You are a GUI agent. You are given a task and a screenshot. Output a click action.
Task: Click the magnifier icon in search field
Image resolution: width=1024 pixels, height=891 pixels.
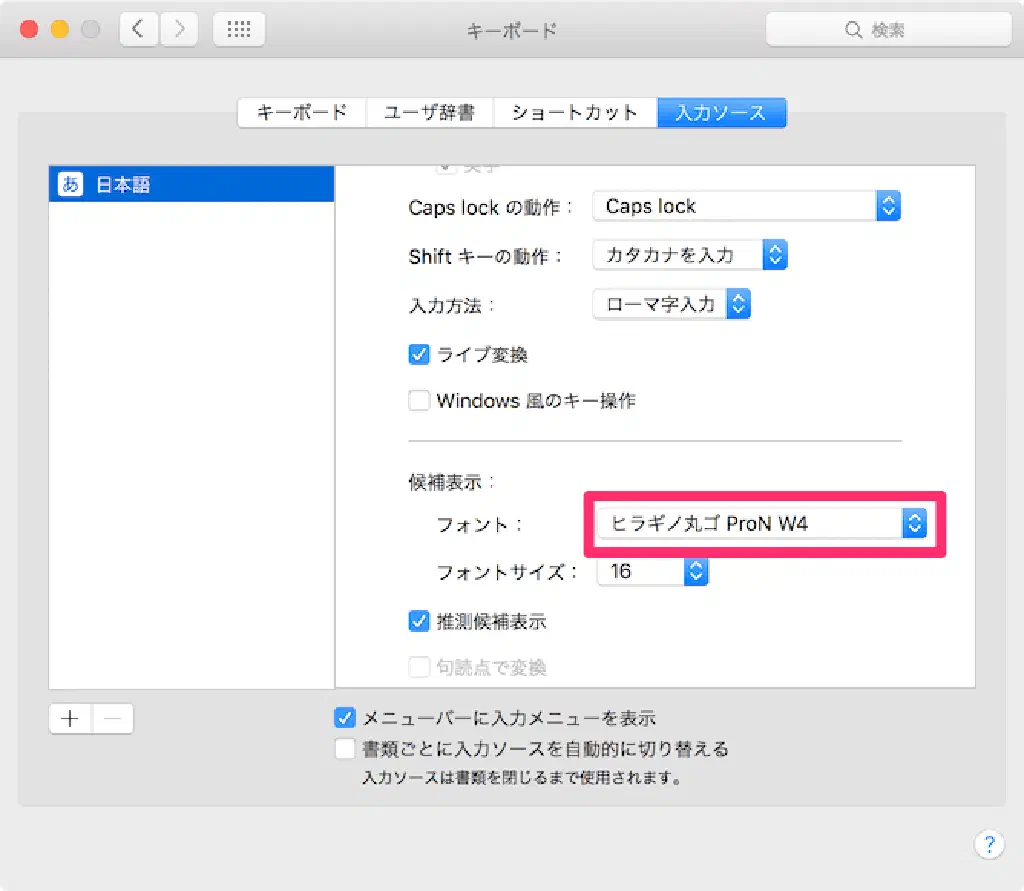pyautogui.click(x=854, y=31)
